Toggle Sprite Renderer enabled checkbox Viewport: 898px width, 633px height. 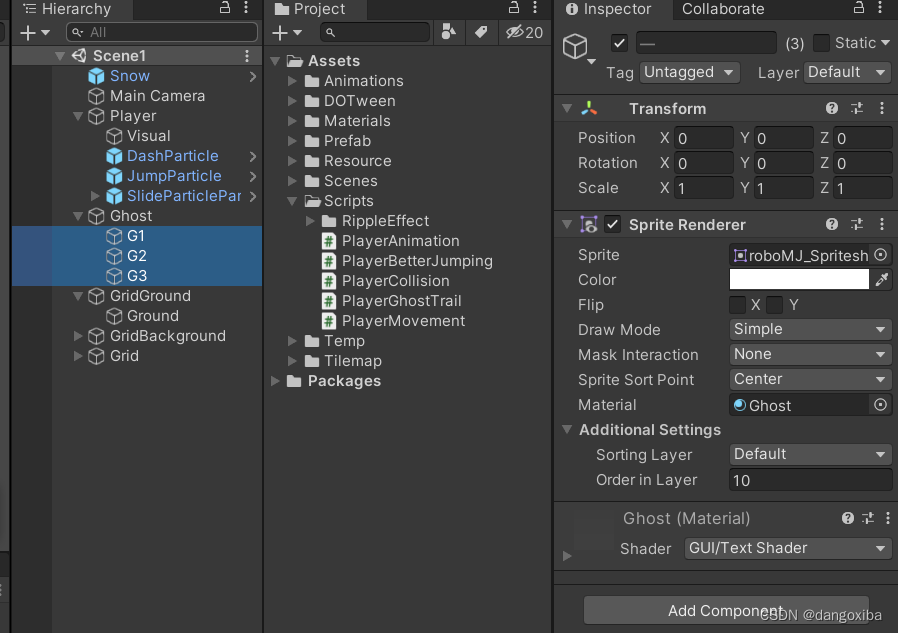click(x=612, y=225)
